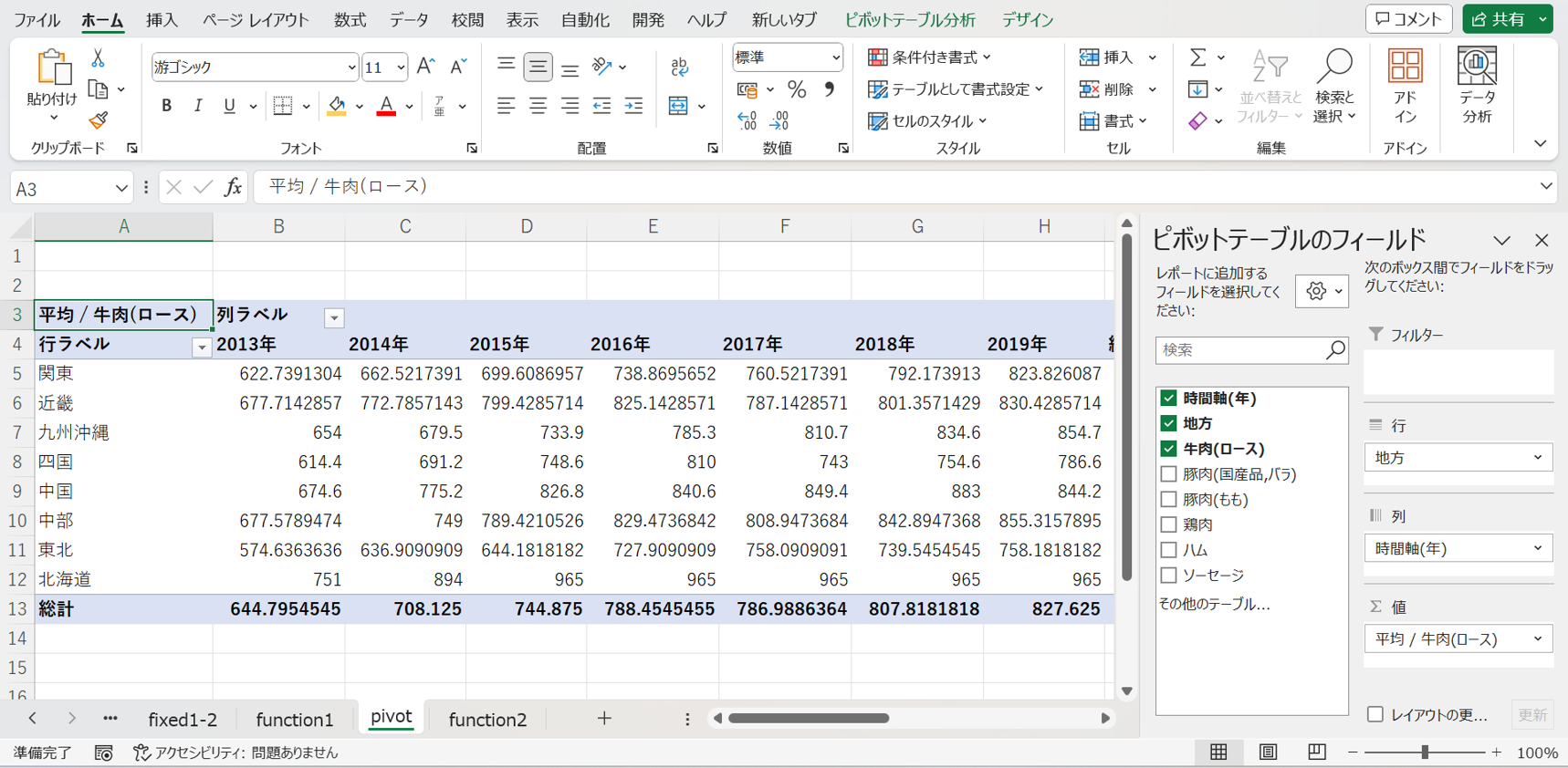The width and height of the screenshot is (1568, 768).
Task: Open 条件付き書式 conditional formatting
Action: (929, 57)
